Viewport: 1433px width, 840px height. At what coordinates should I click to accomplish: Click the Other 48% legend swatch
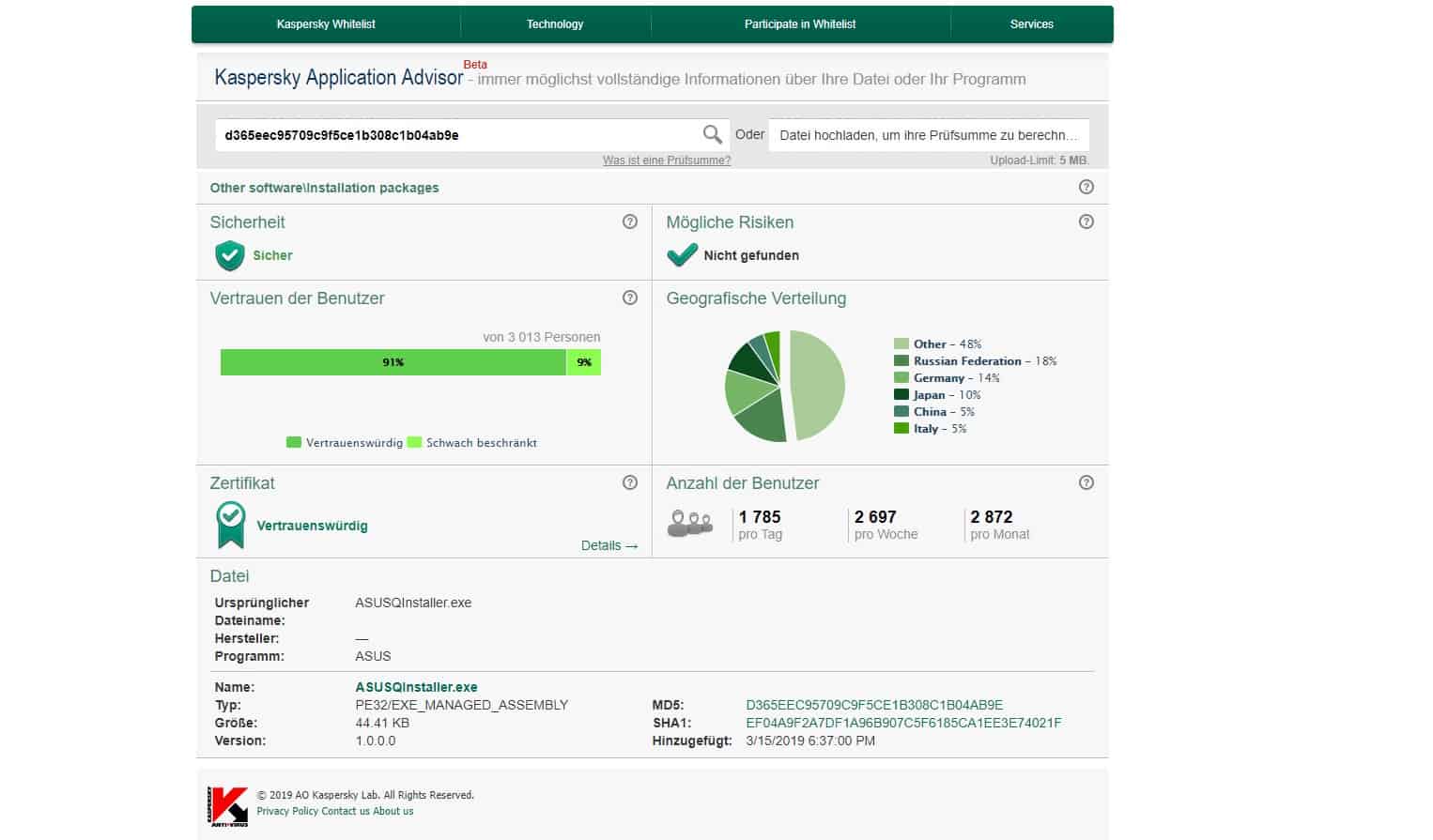[x=901, y=344]
